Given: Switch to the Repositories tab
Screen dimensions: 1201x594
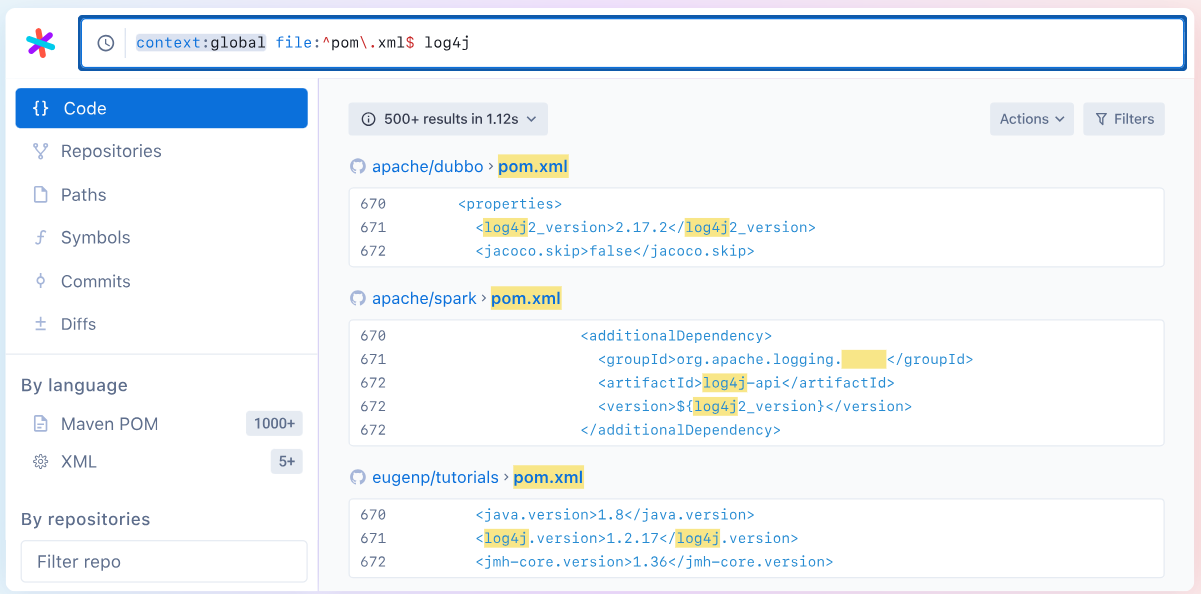Looking at the screenshot, I should coord(110,151).
